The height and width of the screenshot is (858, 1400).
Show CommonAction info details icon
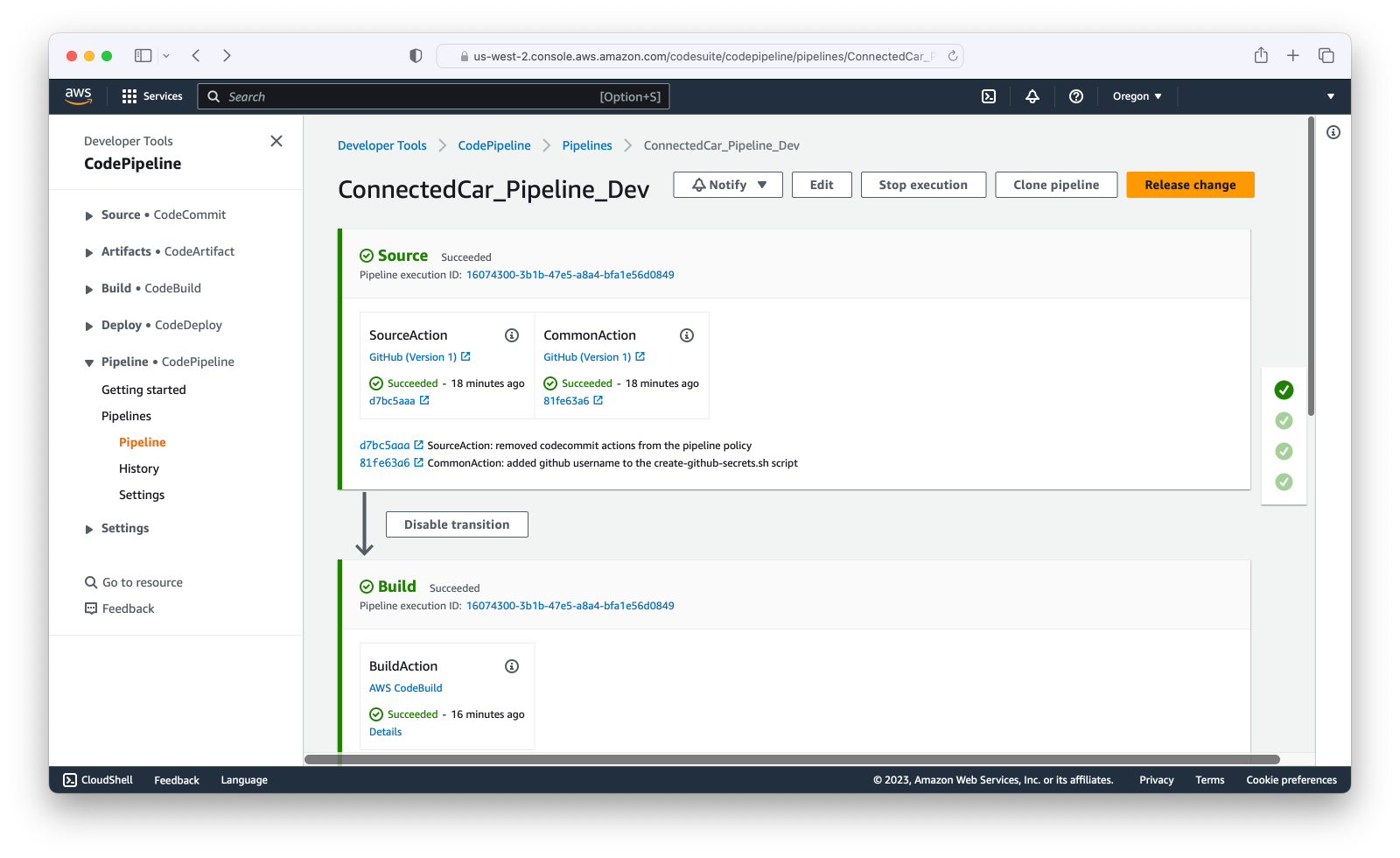pos(687,335)
